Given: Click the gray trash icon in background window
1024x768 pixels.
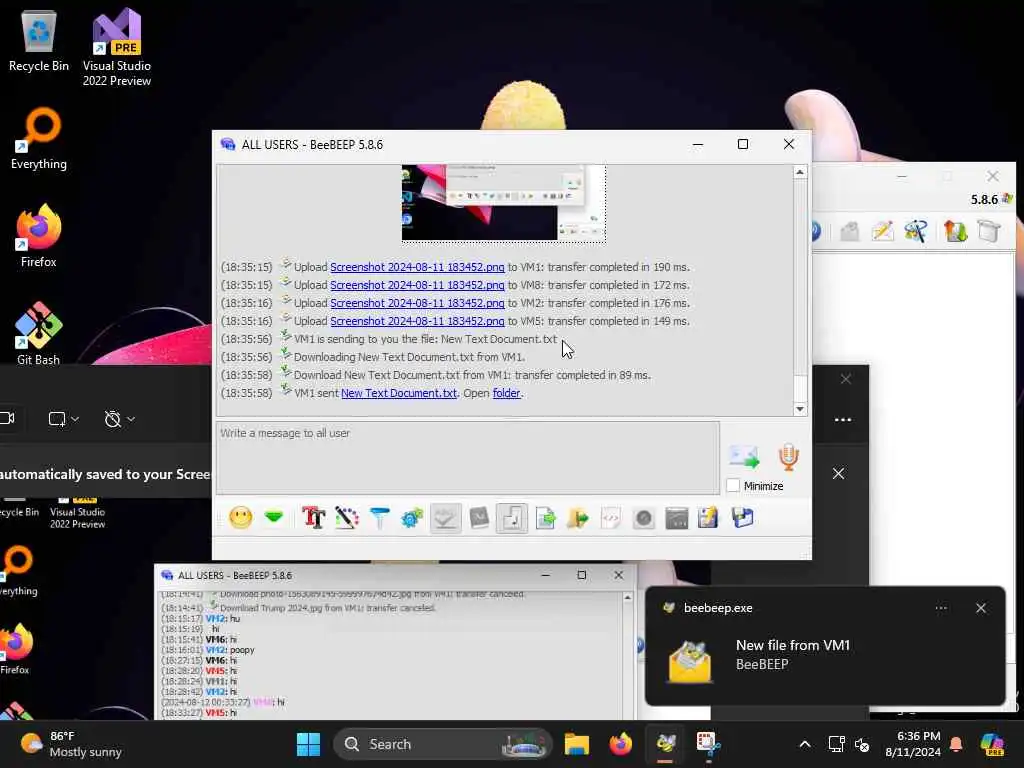Looking at the screenshot, I should tap(989, 231).
